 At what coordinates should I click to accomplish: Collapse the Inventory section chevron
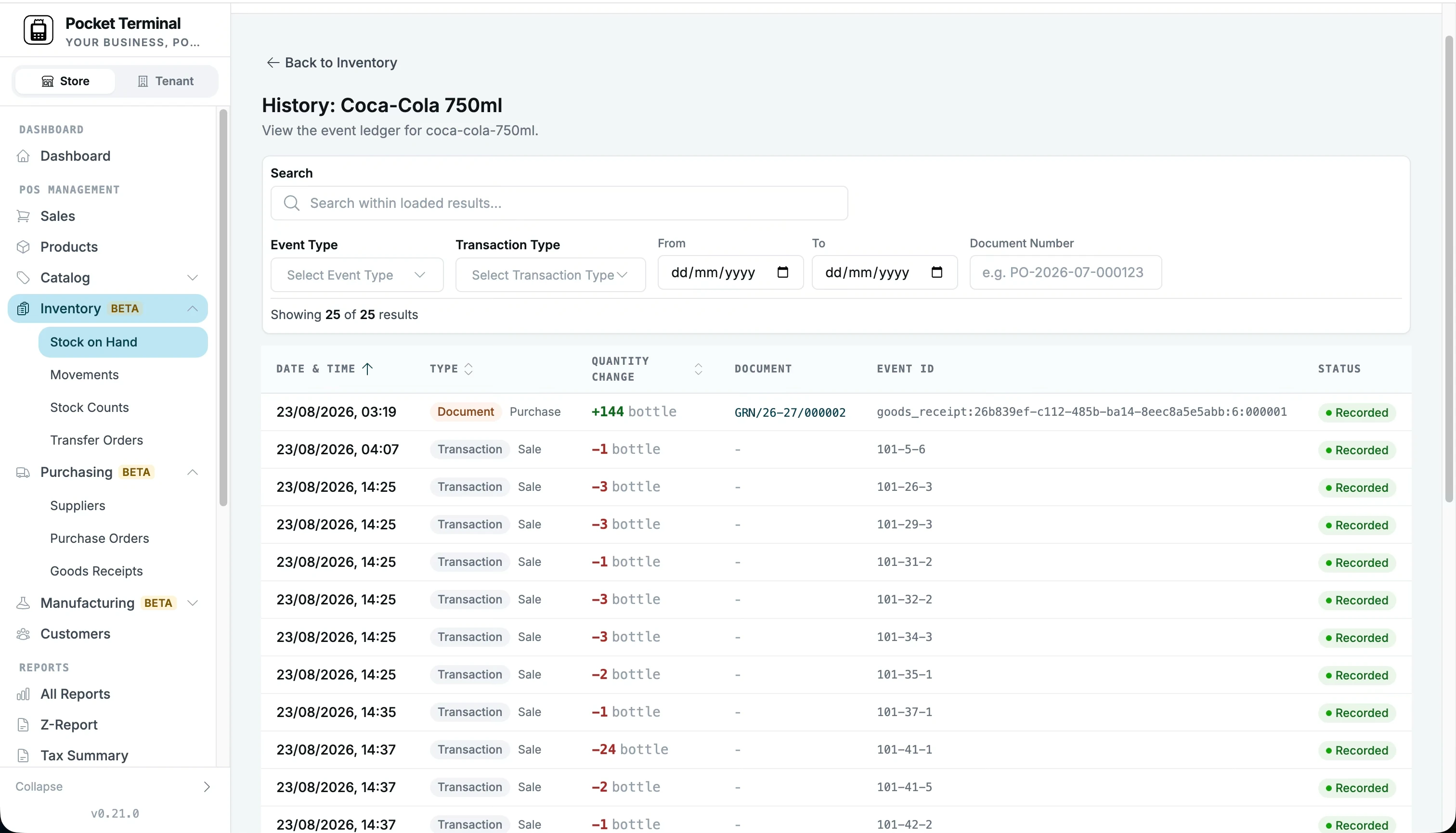193,309
